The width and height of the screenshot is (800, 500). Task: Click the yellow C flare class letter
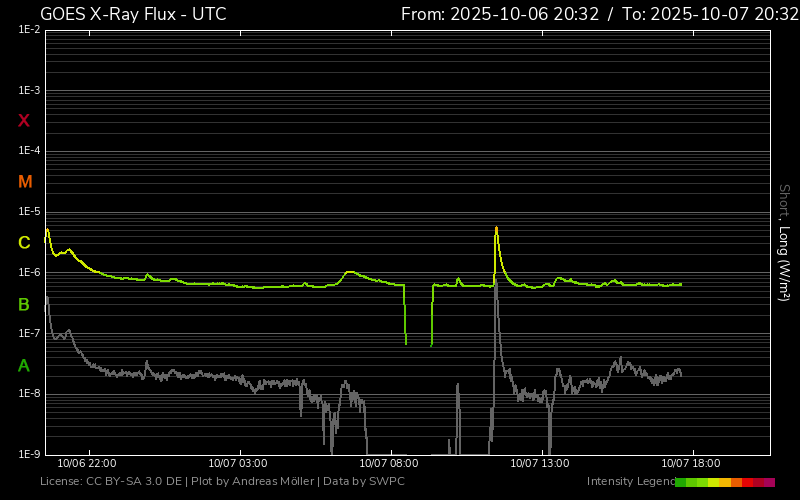point(24,243)
